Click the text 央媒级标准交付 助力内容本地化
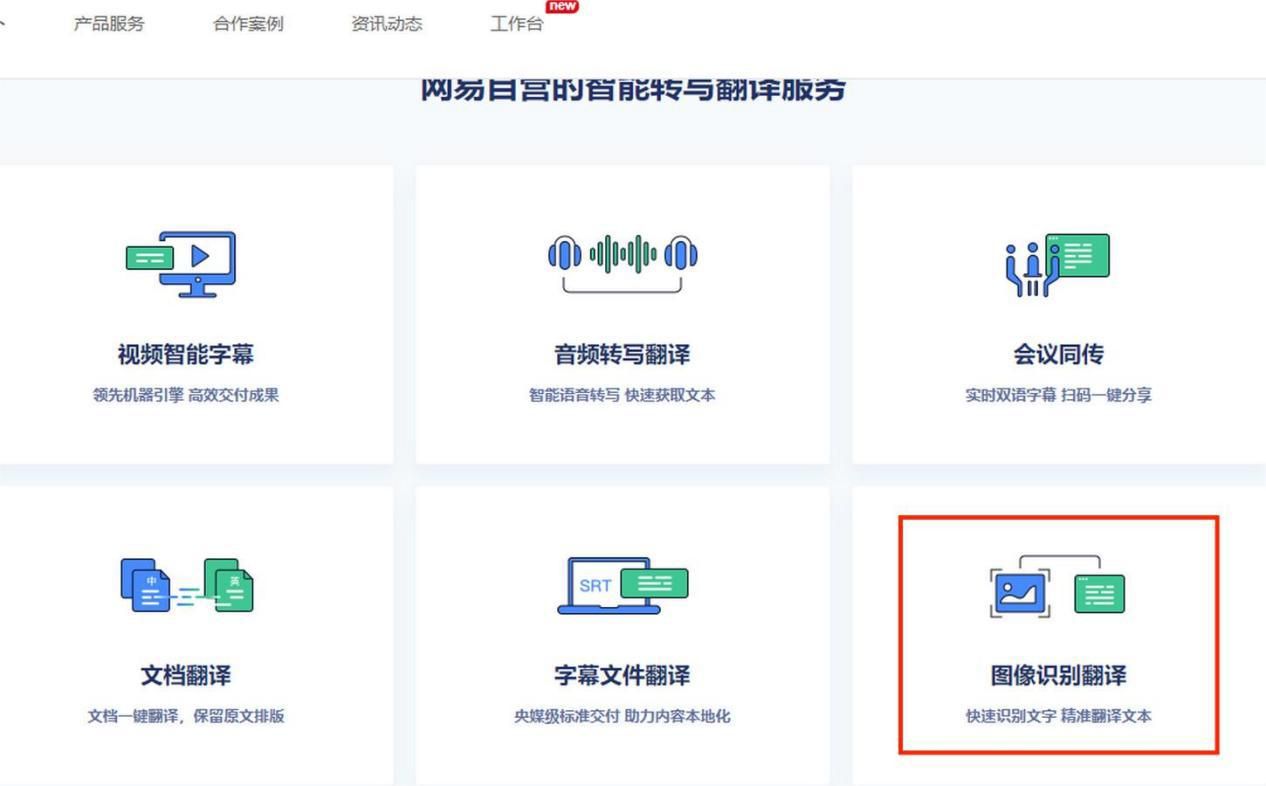Viewport: 1266px width, 786px height. [x=622, y=716]
